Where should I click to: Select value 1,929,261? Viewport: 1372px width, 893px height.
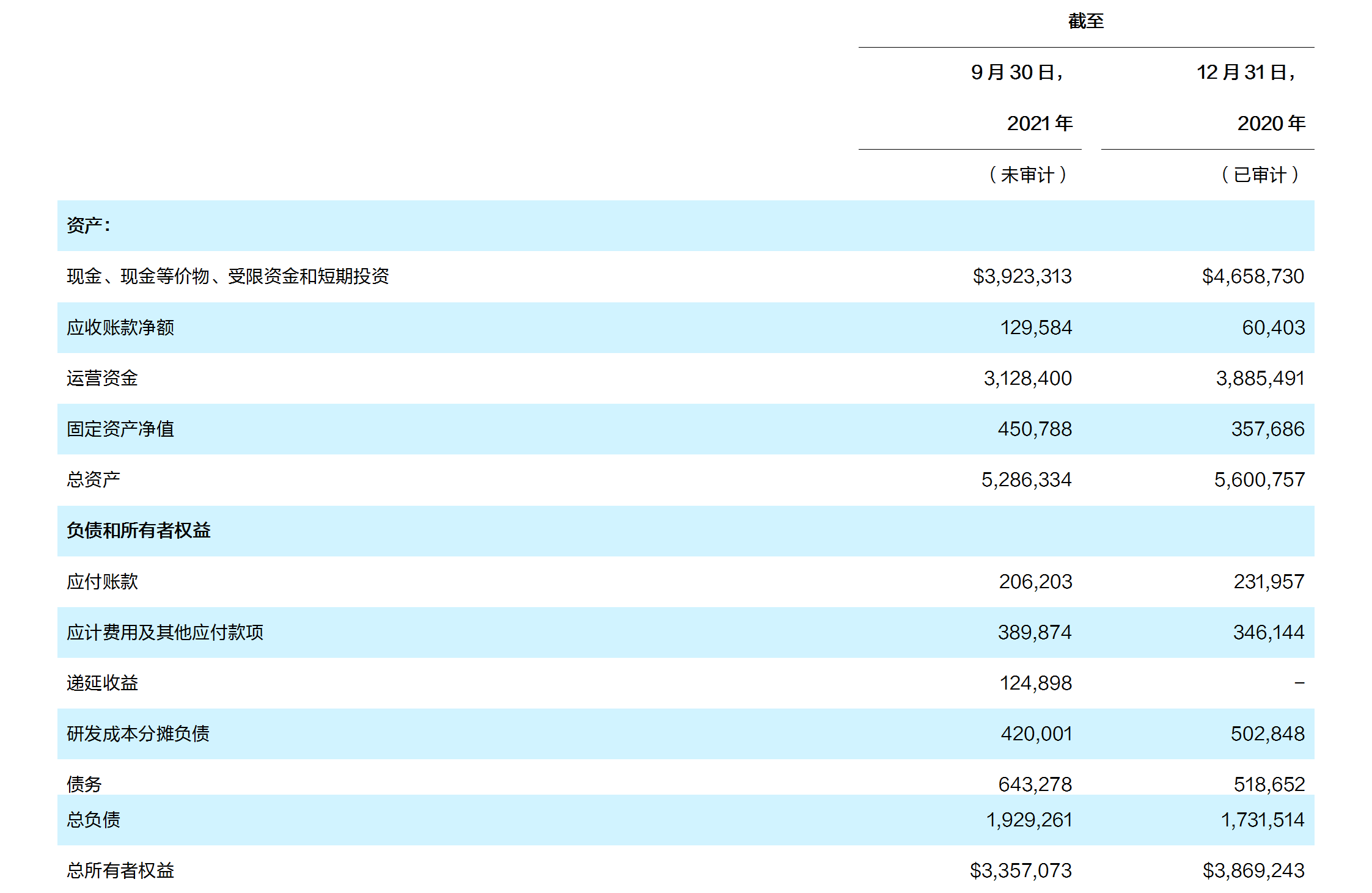[x=1029, y=820]
